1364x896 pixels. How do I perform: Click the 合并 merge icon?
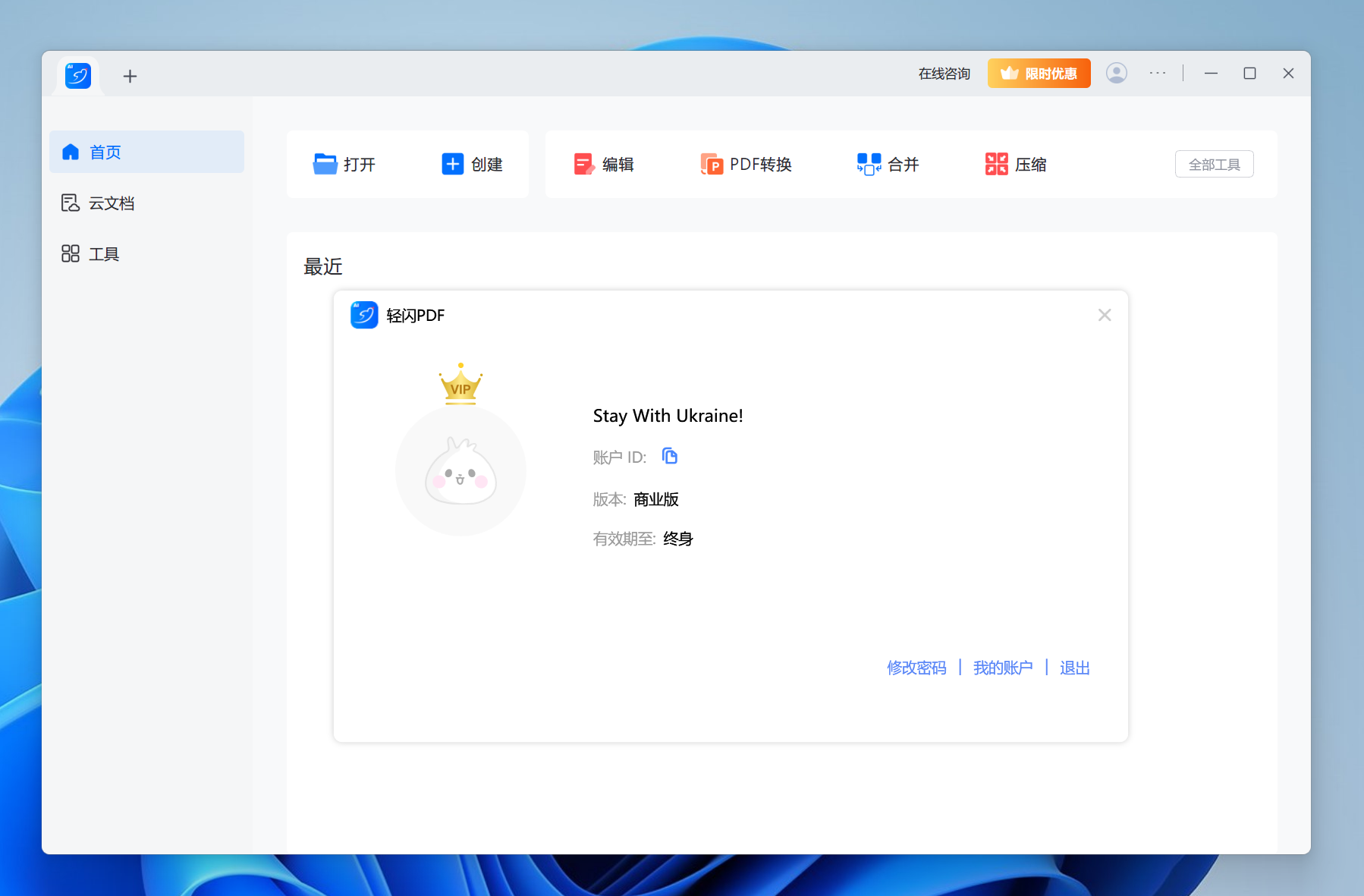869,164
